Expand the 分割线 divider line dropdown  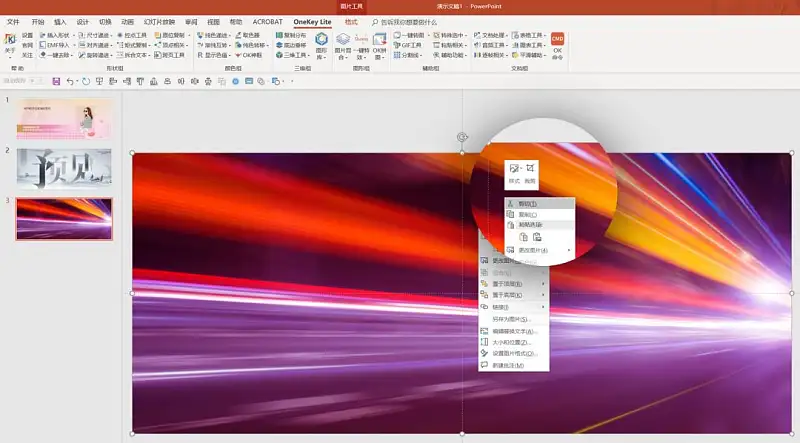point(421,55)
